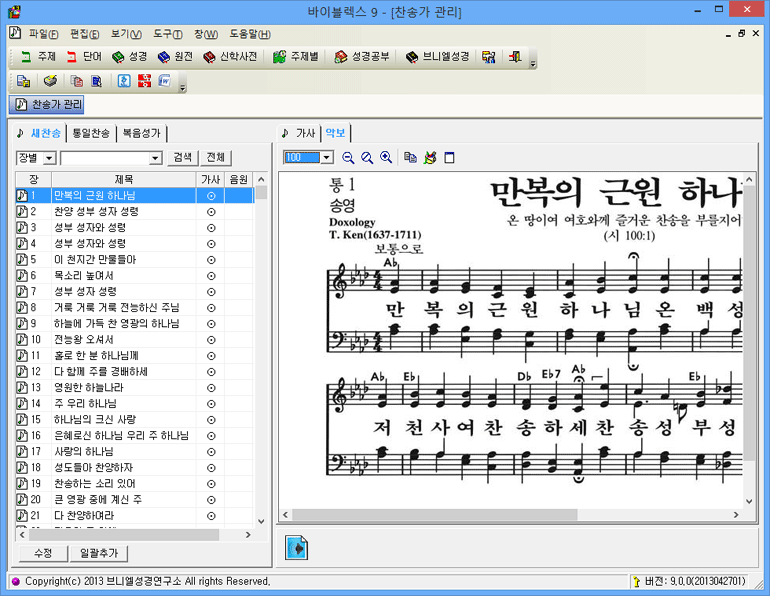Screen dimensions: 770x596
Task: Open the 편집 menu
Action: 84,34
